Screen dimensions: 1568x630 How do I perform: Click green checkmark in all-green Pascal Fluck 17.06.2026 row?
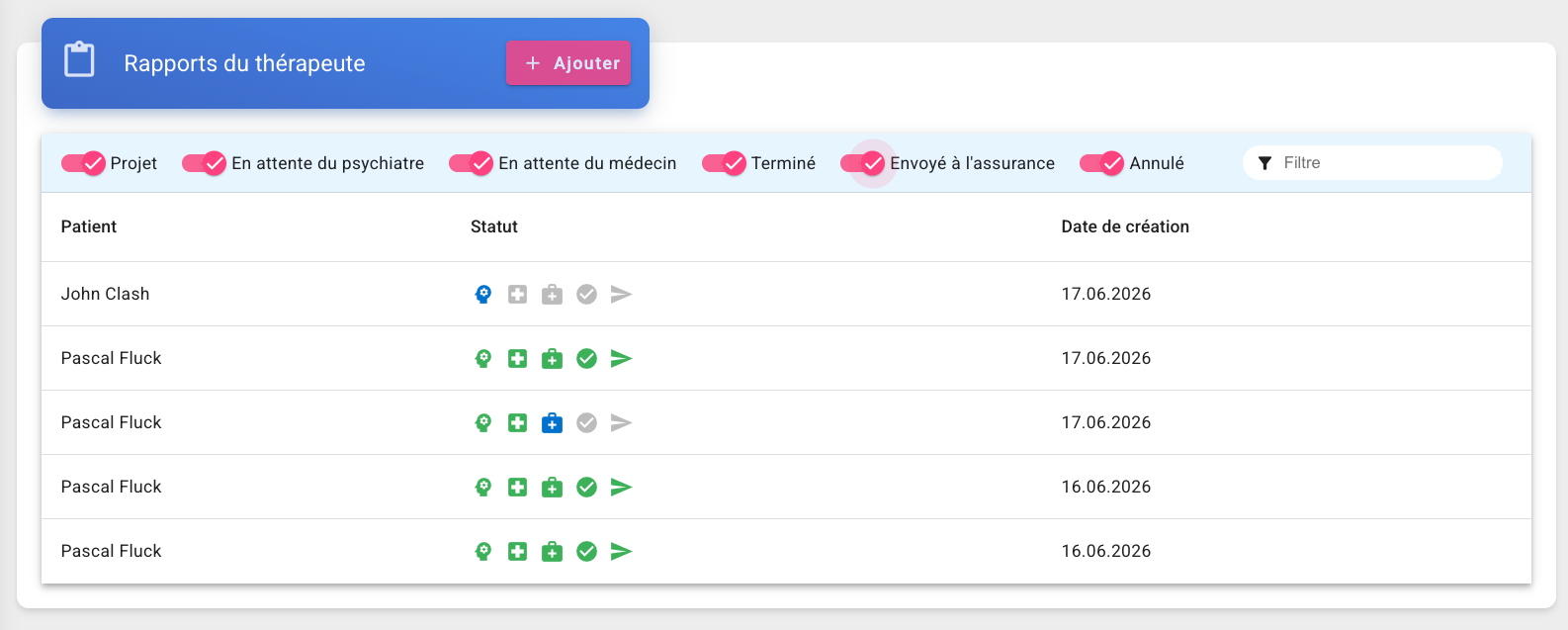586,358
